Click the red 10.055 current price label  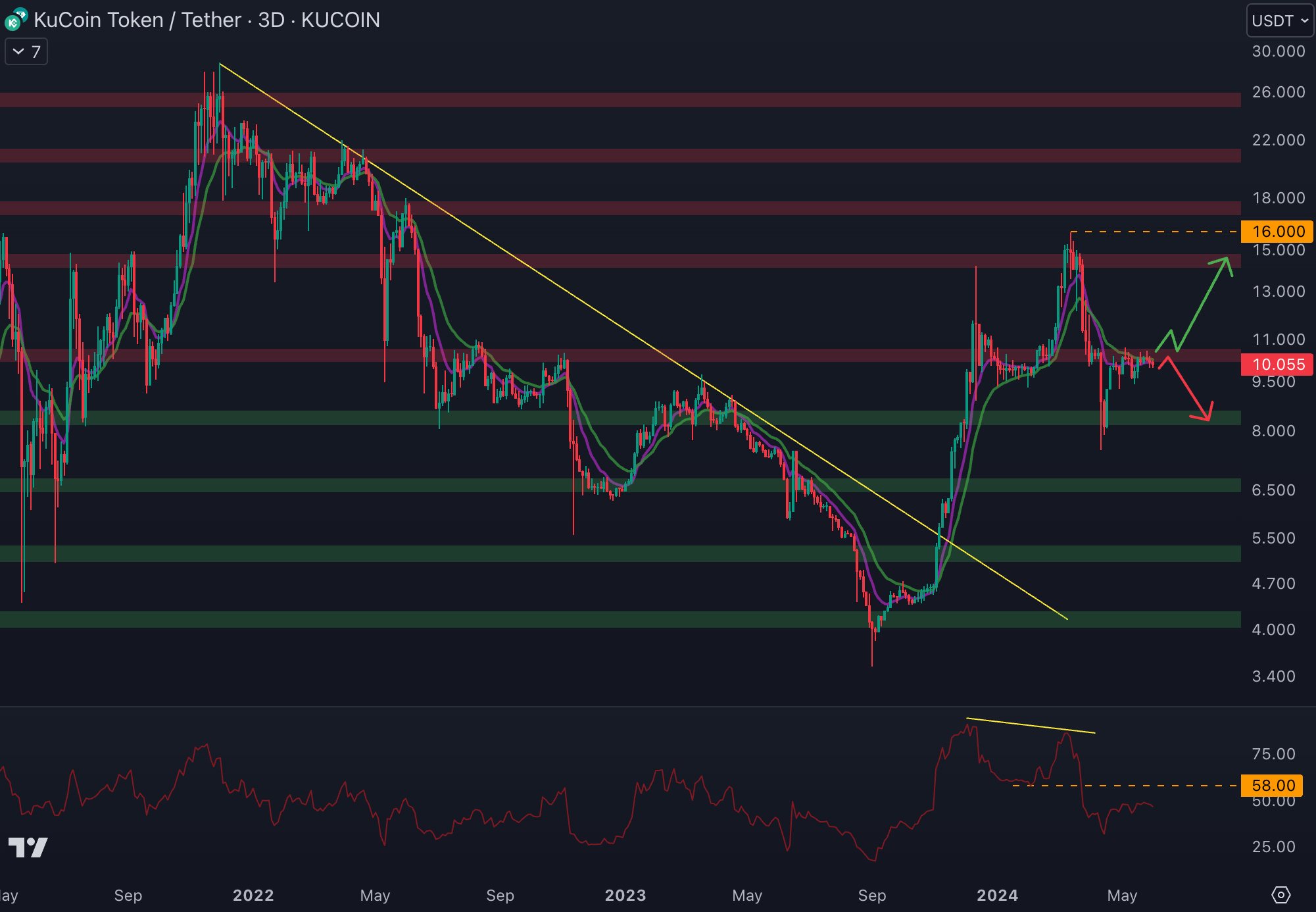click(x=1277, y=365)
